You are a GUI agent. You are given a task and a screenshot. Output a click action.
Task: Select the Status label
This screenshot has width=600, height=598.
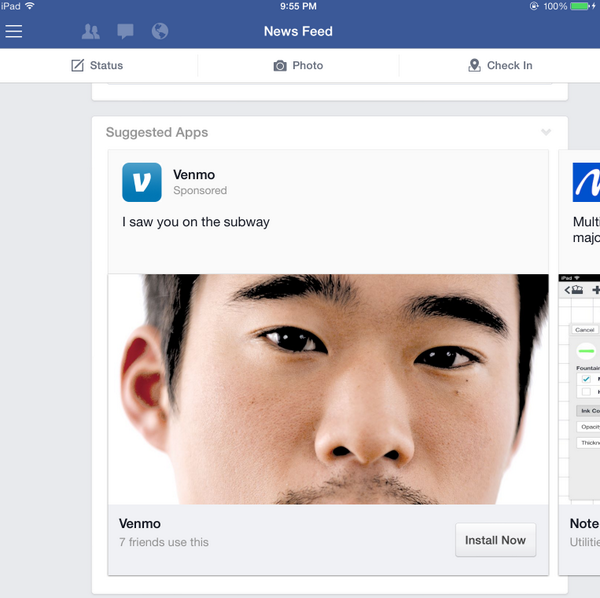click(x=106, y=65)
